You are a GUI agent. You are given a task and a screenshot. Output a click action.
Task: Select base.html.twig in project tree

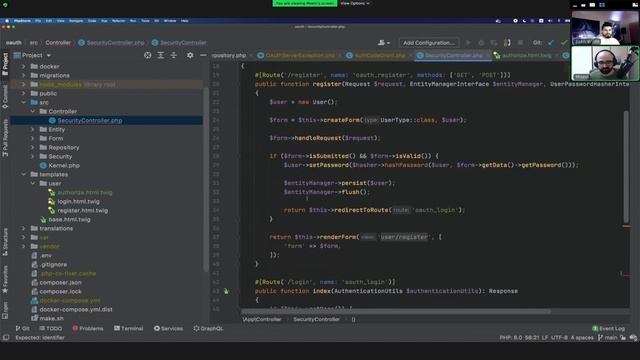click(65, 219)
